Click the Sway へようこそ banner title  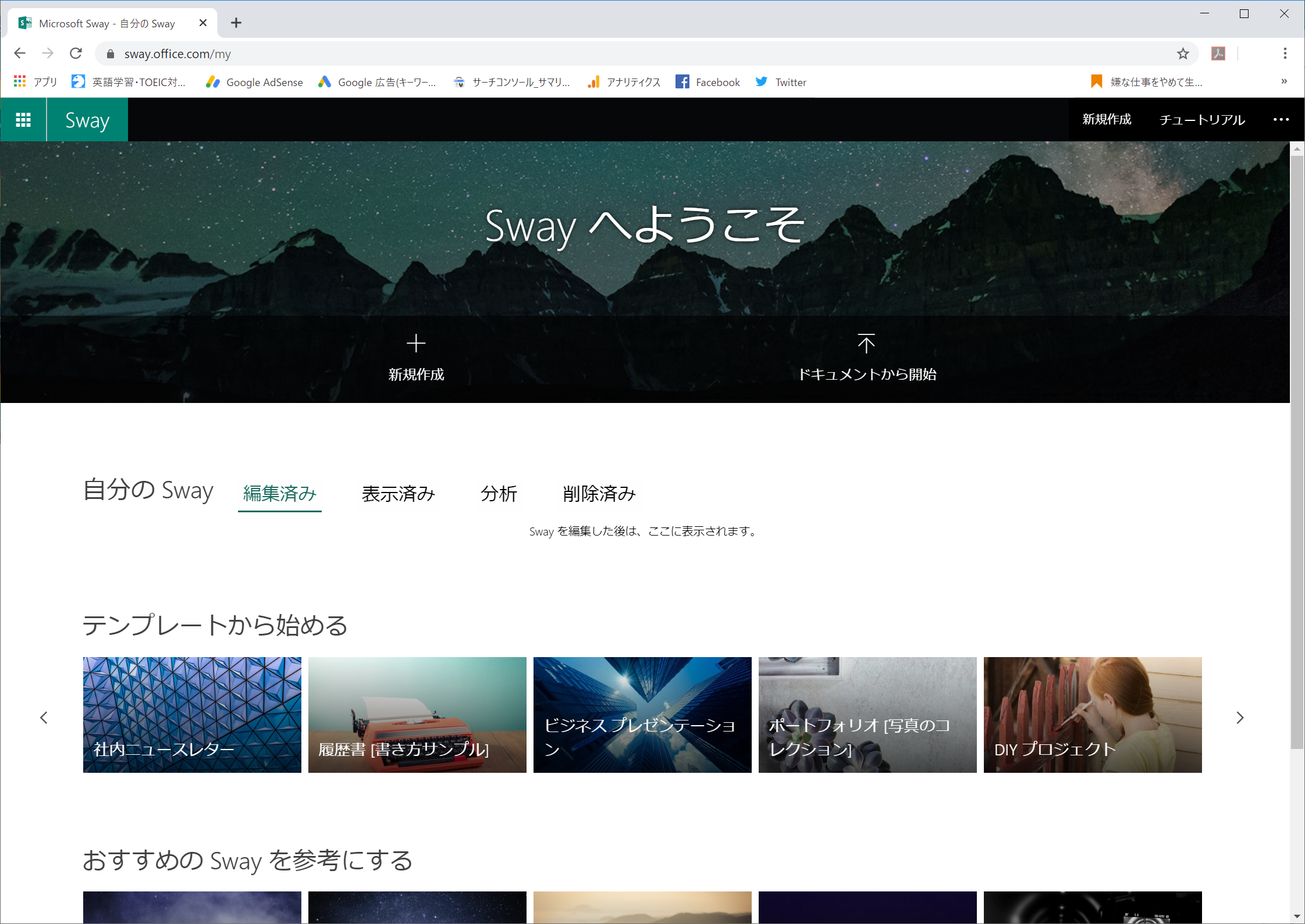(x=645, y=226)
